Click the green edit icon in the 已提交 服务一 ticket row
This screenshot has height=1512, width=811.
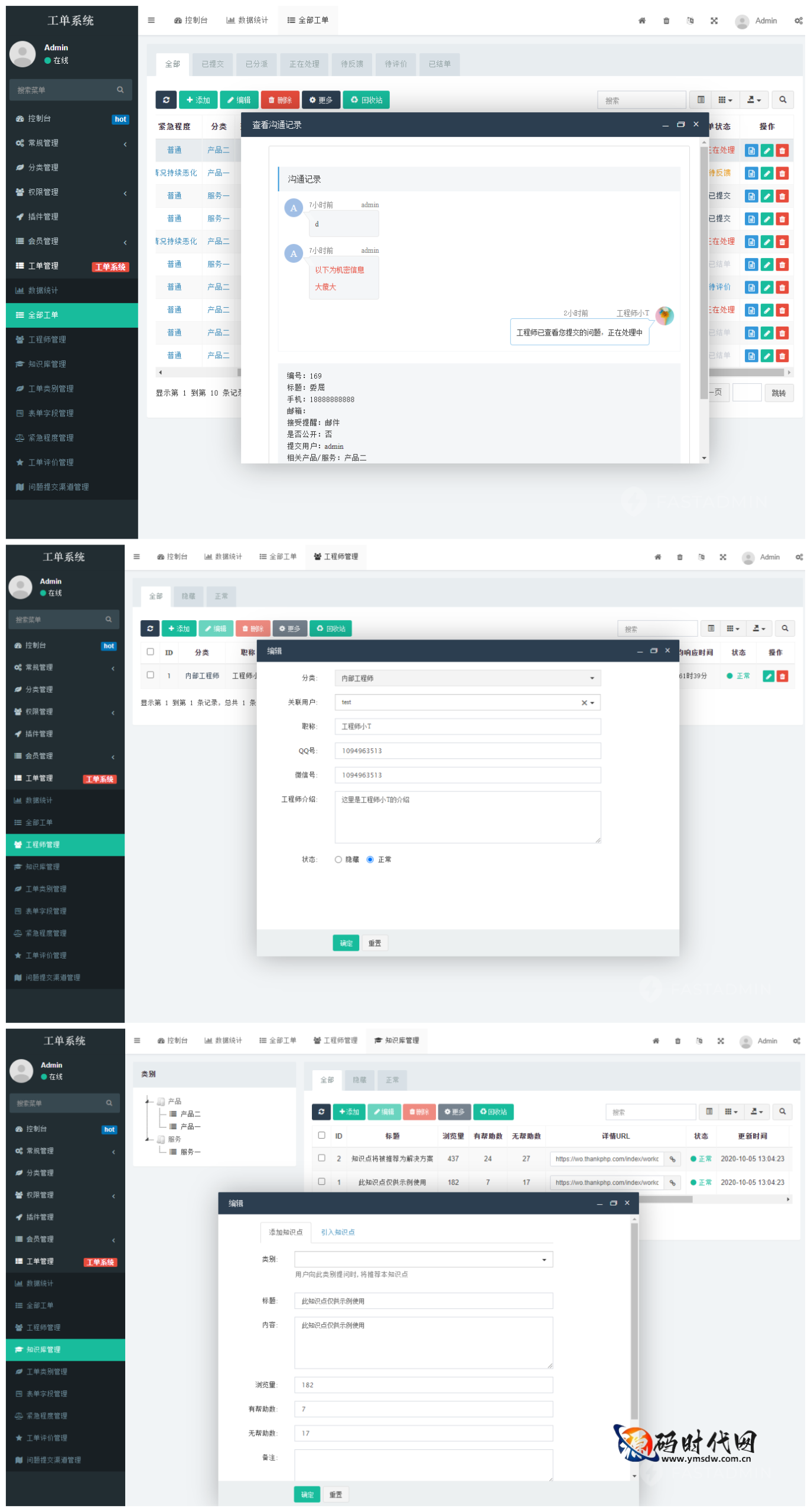click(x=766, y=197)
